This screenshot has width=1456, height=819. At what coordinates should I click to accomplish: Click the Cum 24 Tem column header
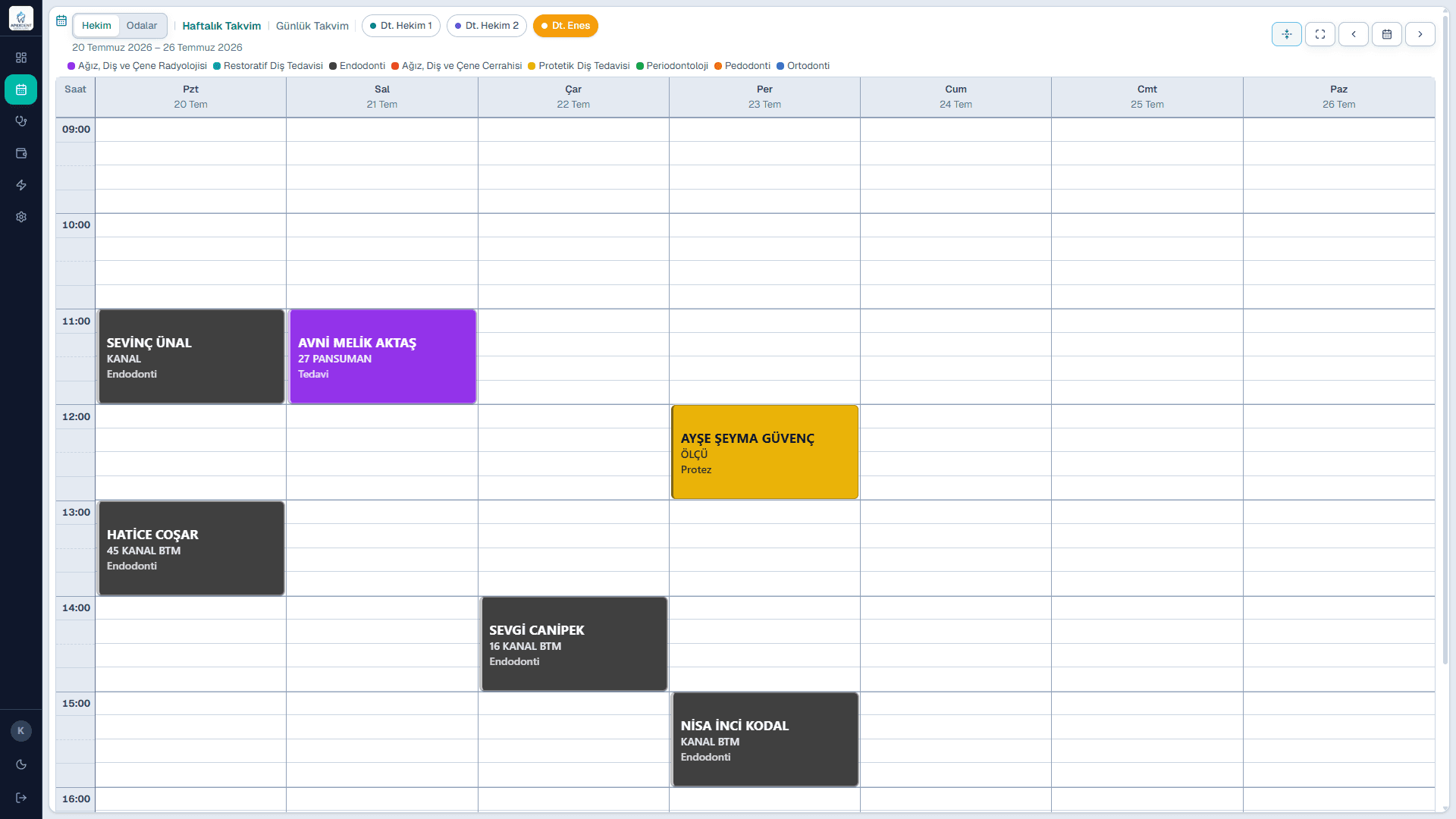click(x=955, y=97)
